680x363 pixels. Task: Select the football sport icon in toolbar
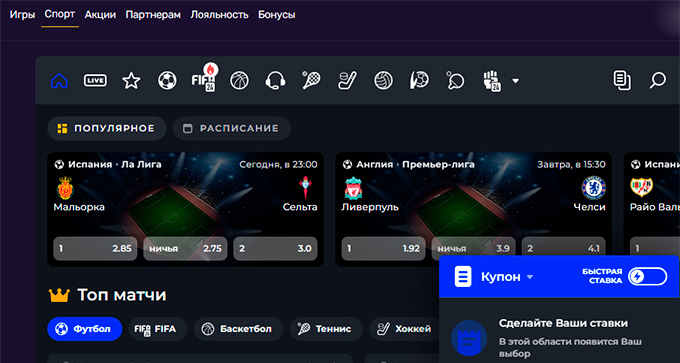click(167, 81)
